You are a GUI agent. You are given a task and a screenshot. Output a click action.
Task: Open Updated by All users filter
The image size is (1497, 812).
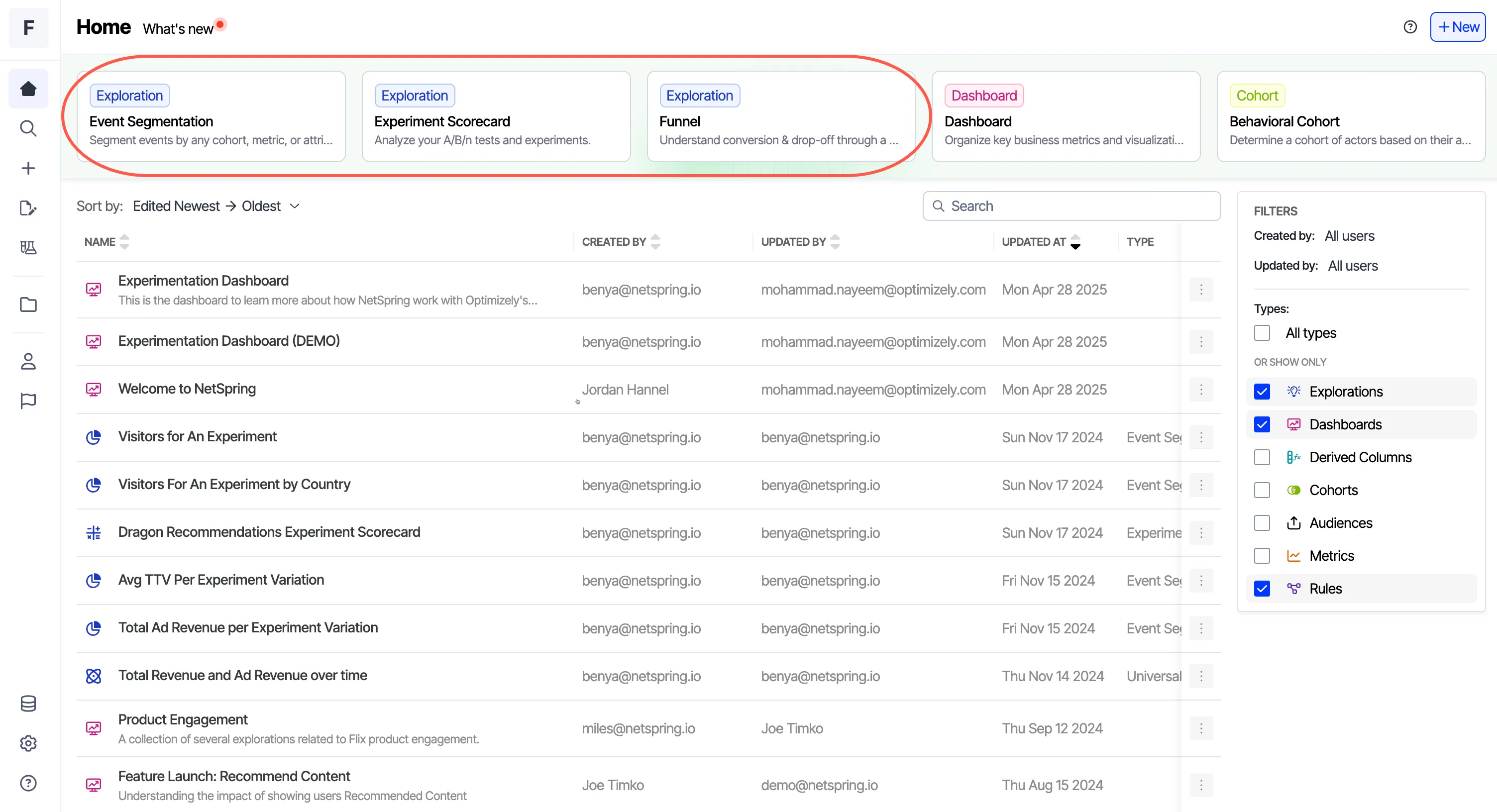[x=1352, y=265]
